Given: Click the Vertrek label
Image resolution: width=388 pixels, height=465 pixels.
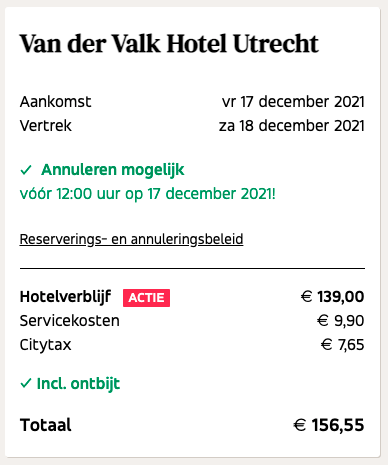Looking at the screenshot, I should pyautogui.click(x=46, y=126).
